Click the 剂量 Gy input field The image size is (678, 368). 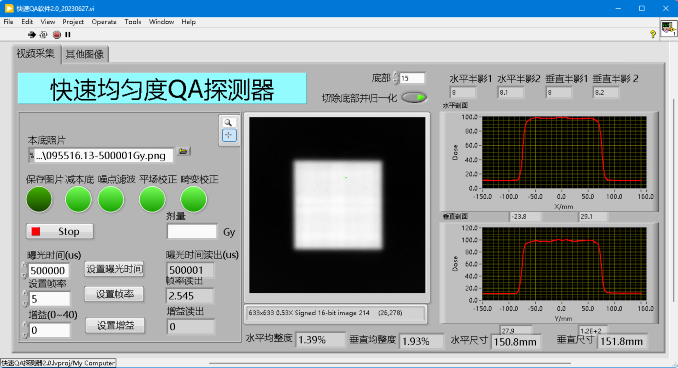[192, 231]
